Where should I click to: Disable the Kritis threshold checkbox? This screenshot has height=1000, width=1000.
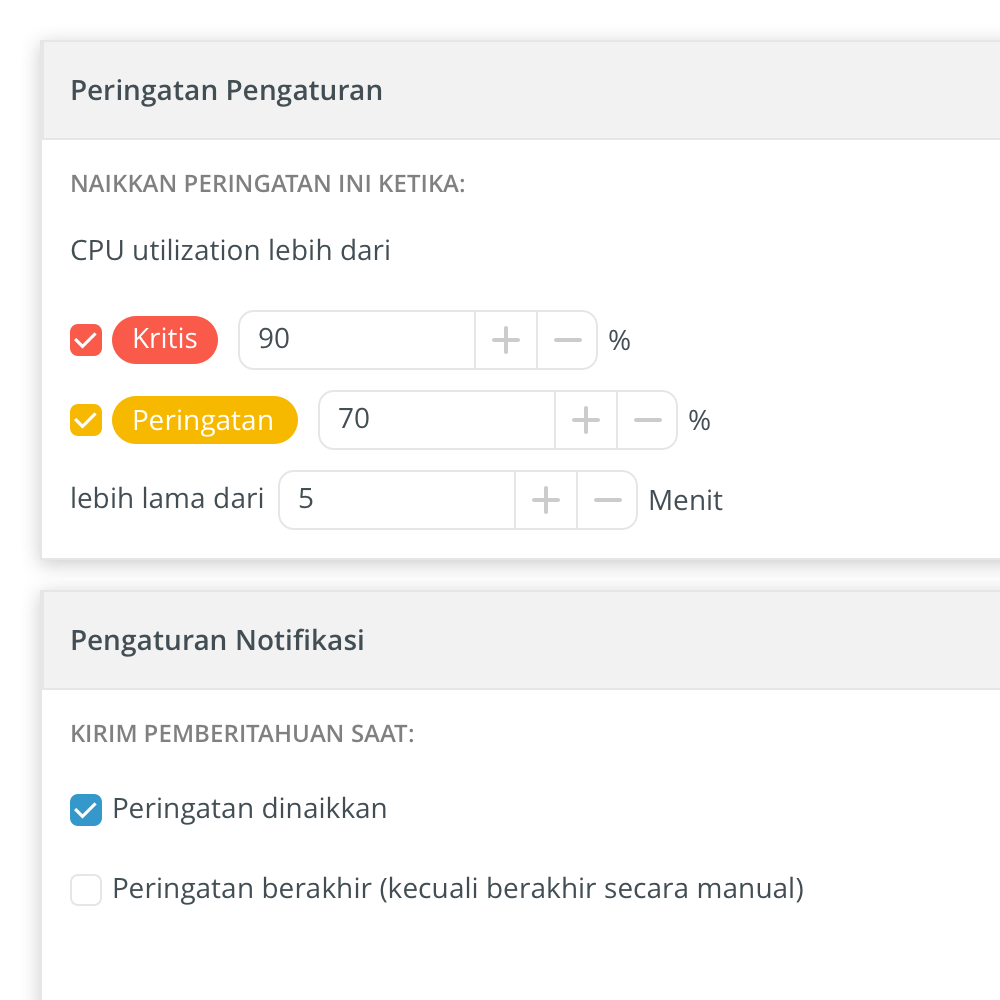tap(86, 340)
